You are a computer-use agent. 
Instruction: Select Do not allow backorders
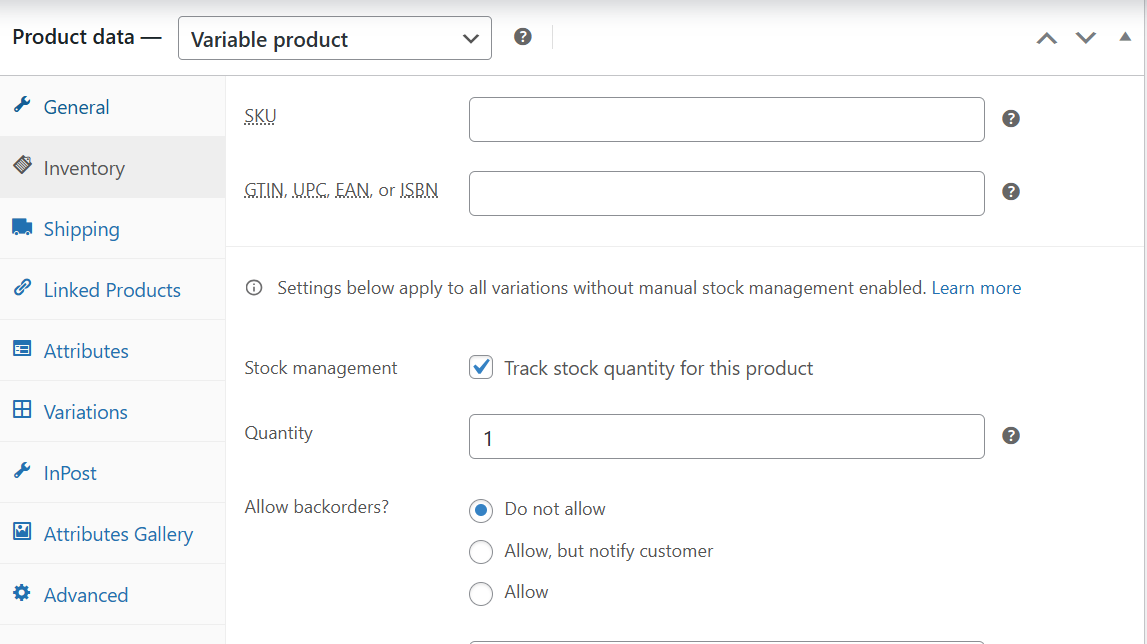tap(481, 510)
